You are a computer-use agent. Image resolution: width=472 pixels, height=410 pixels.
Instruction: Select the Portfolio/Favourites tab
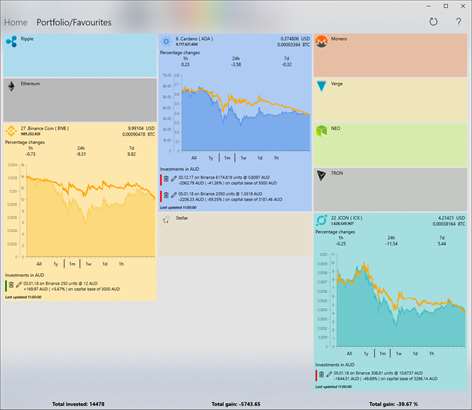[x=74, y=22]
